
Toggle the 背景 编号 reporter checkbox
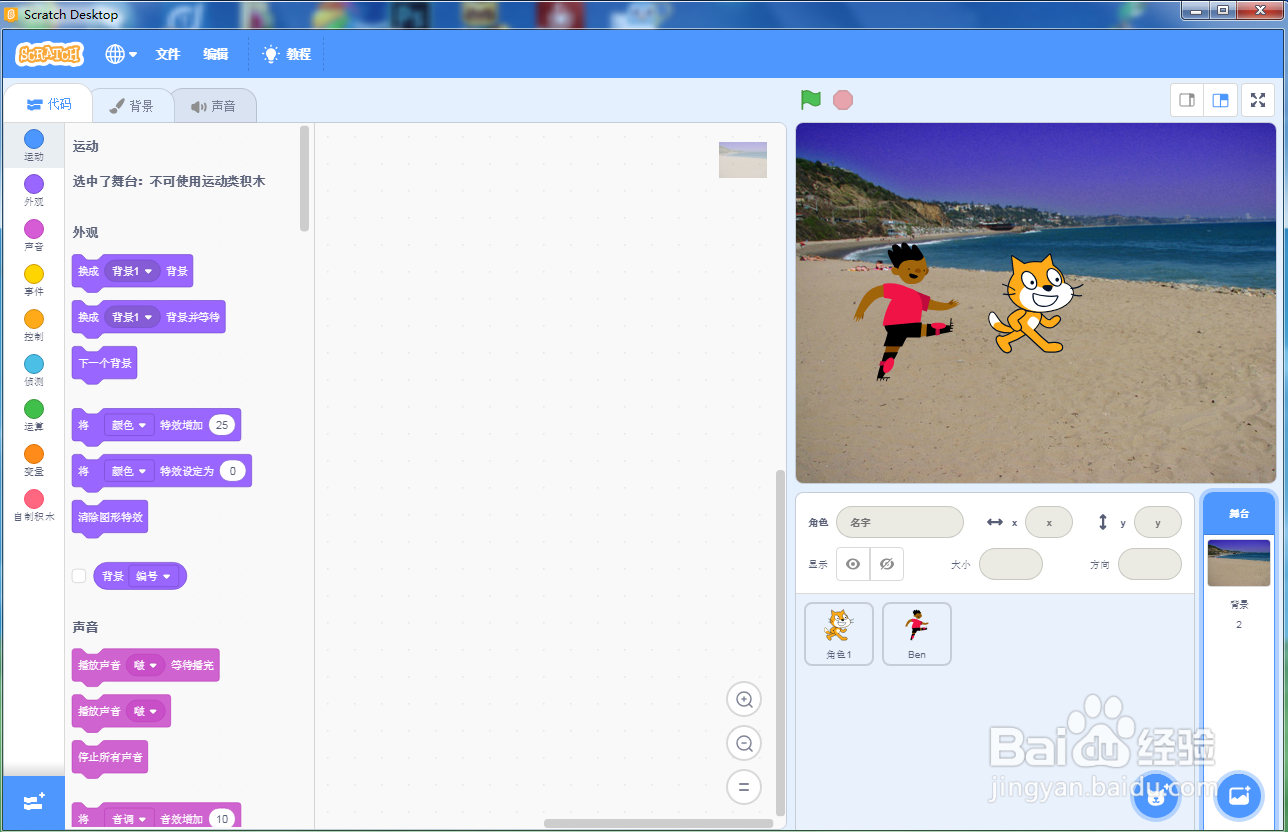tap(79, 576)
